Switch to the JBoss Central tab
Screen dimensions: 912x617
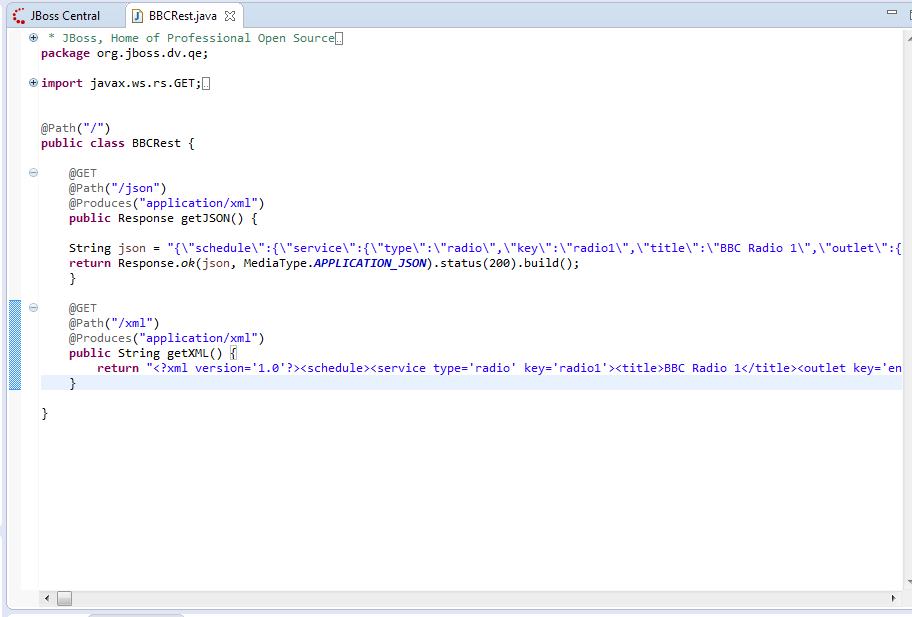(57, 16)
